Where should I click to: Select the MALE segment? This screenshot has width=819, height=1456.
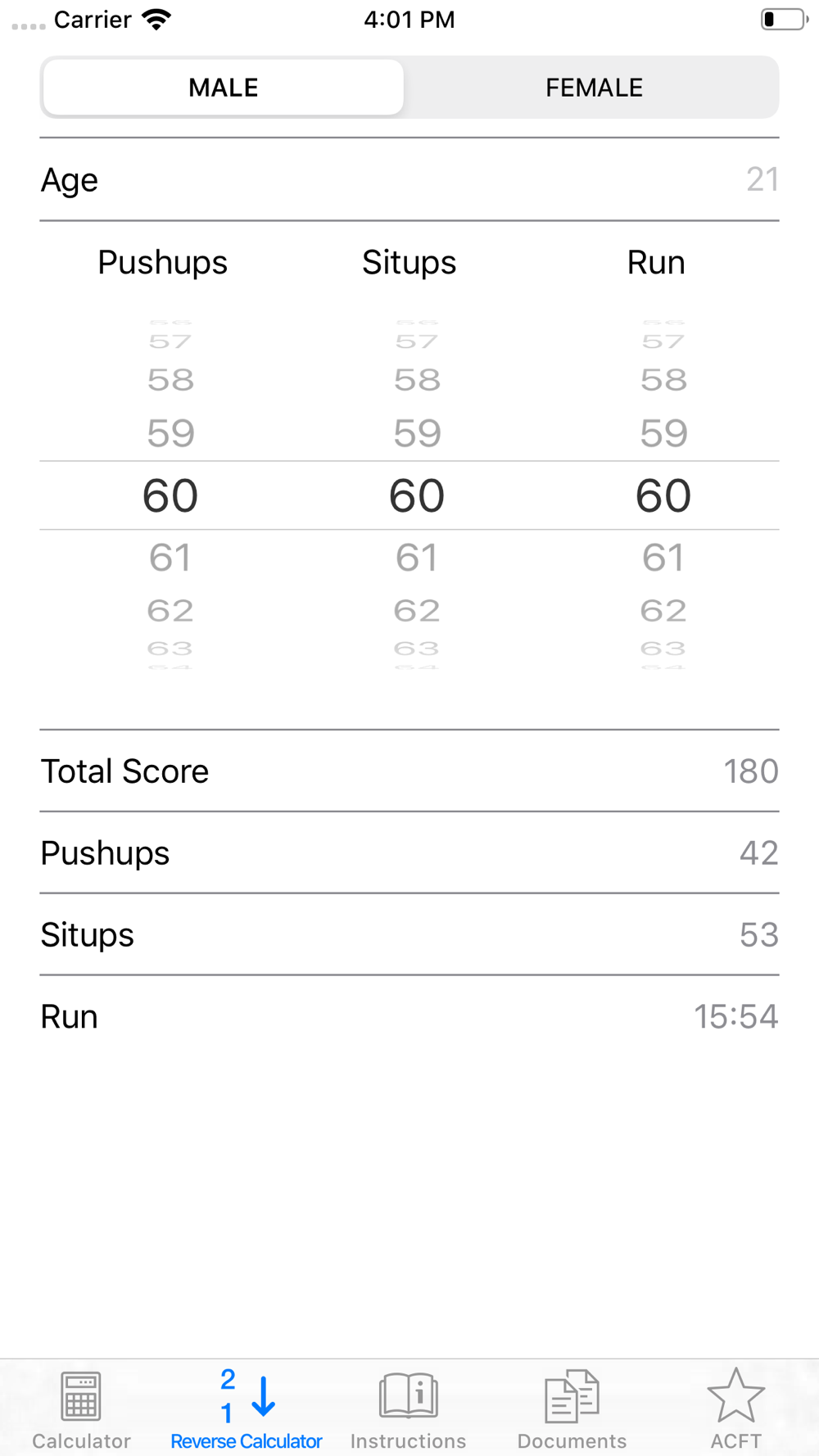[224, 88]
